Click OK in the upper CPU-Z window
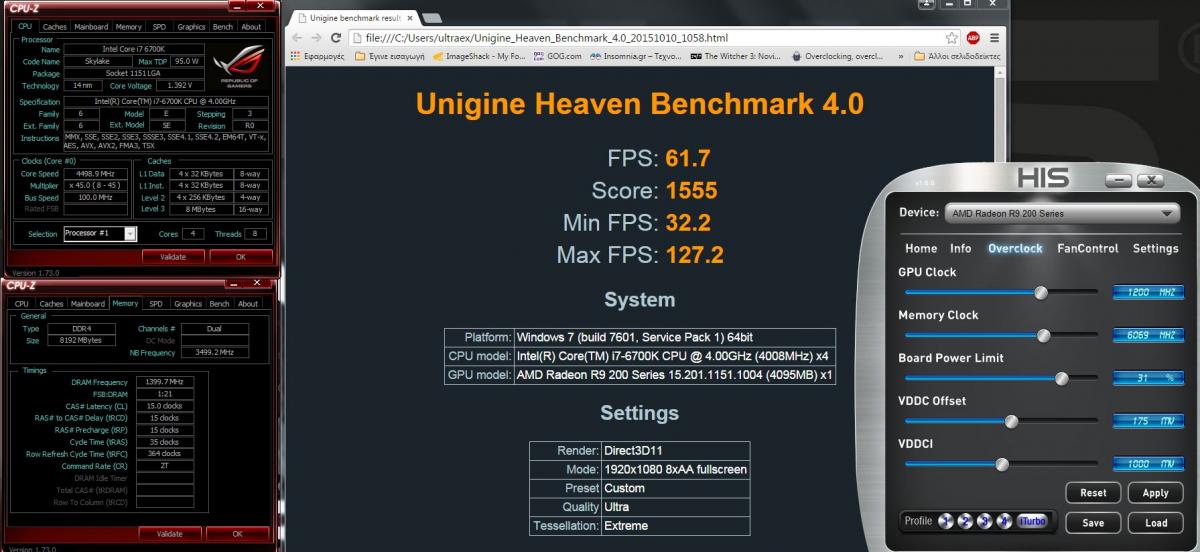The height and width of the screenshot is (552, 1200). pyautogui.click(x=240, y=256)
